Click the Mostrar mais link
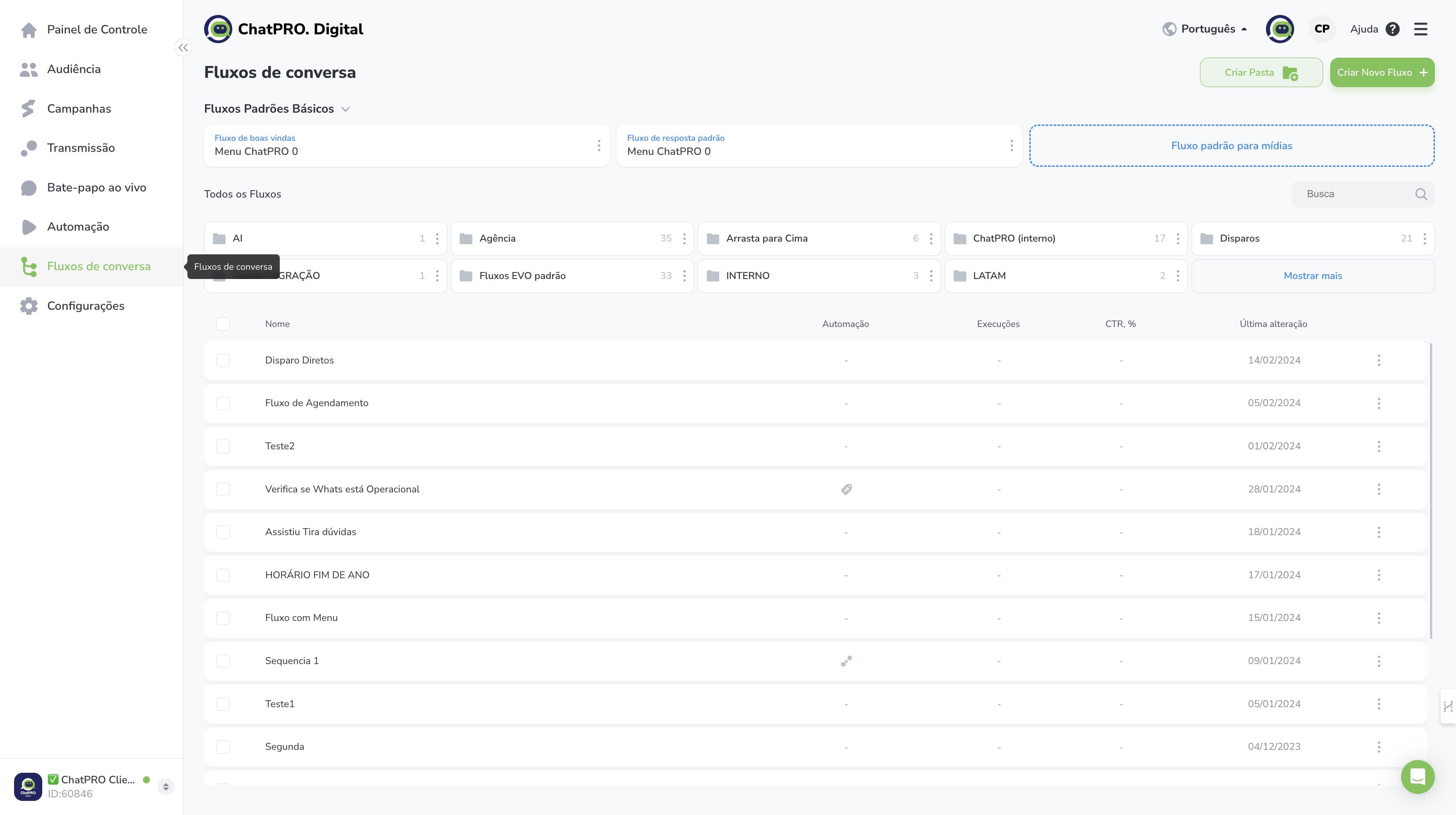The width and height of the screenshot is (1456, 815). click(1313, 276)
